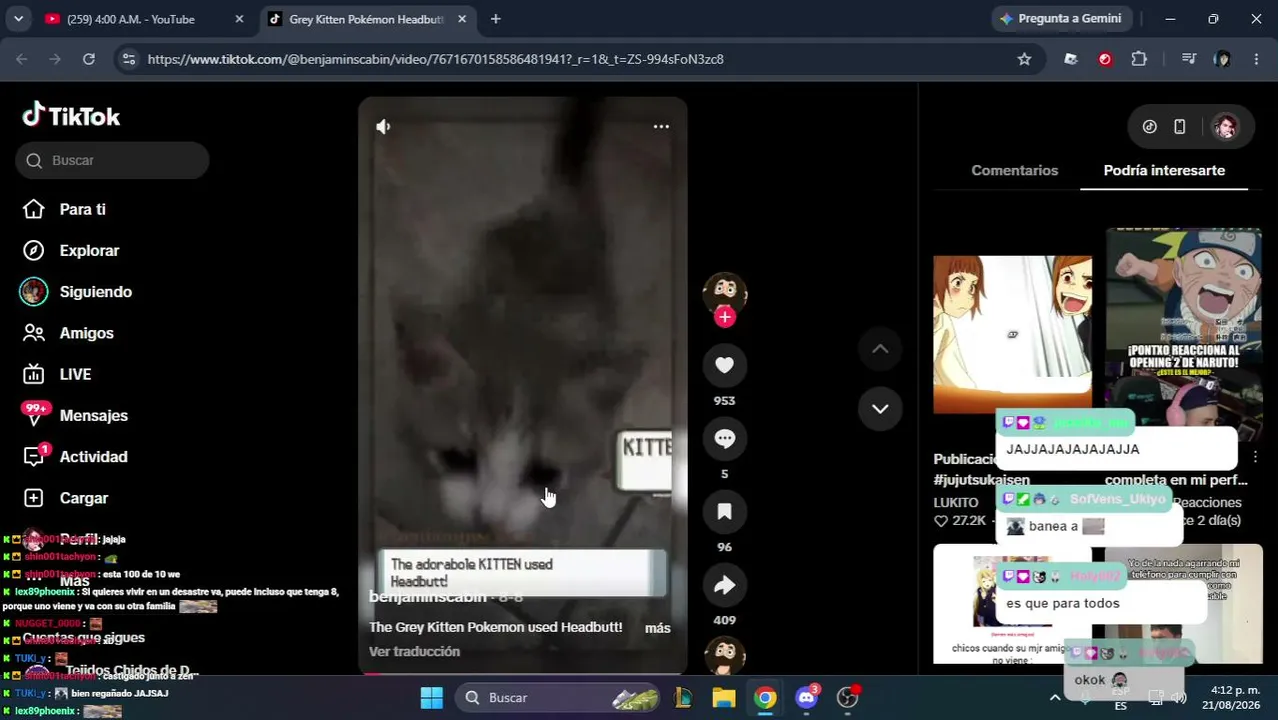
Task: Like the video with the heart icon
Action: coord(725,366)
